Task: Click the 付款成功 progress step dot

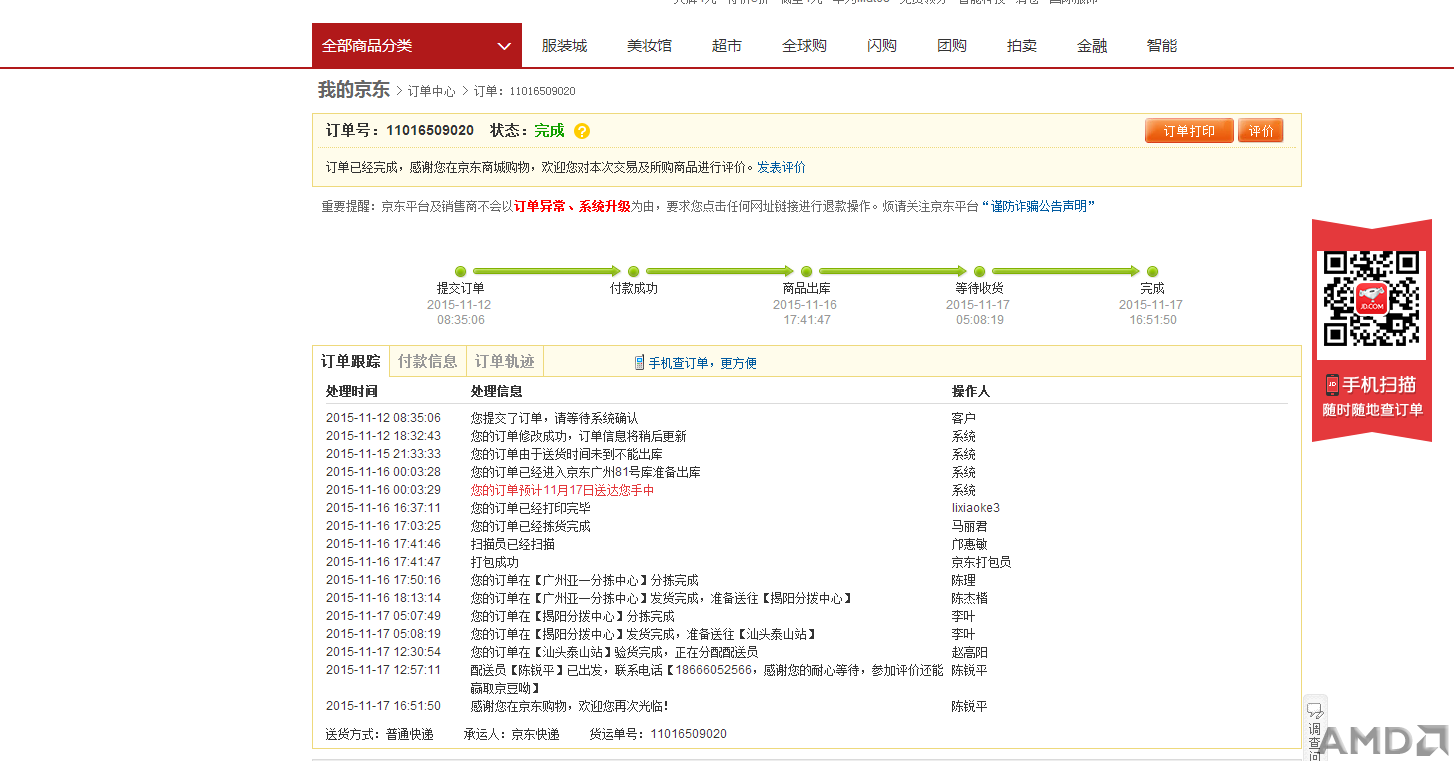Action: click(633, 271)
